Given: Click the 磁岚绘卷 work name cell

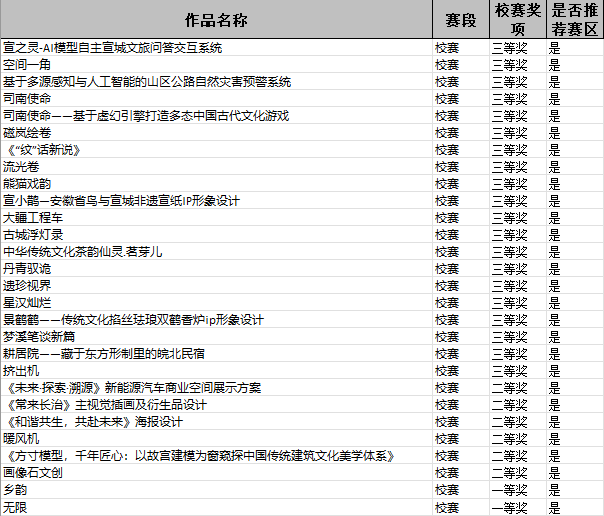Looking at the screenshot, I should 27,133.
